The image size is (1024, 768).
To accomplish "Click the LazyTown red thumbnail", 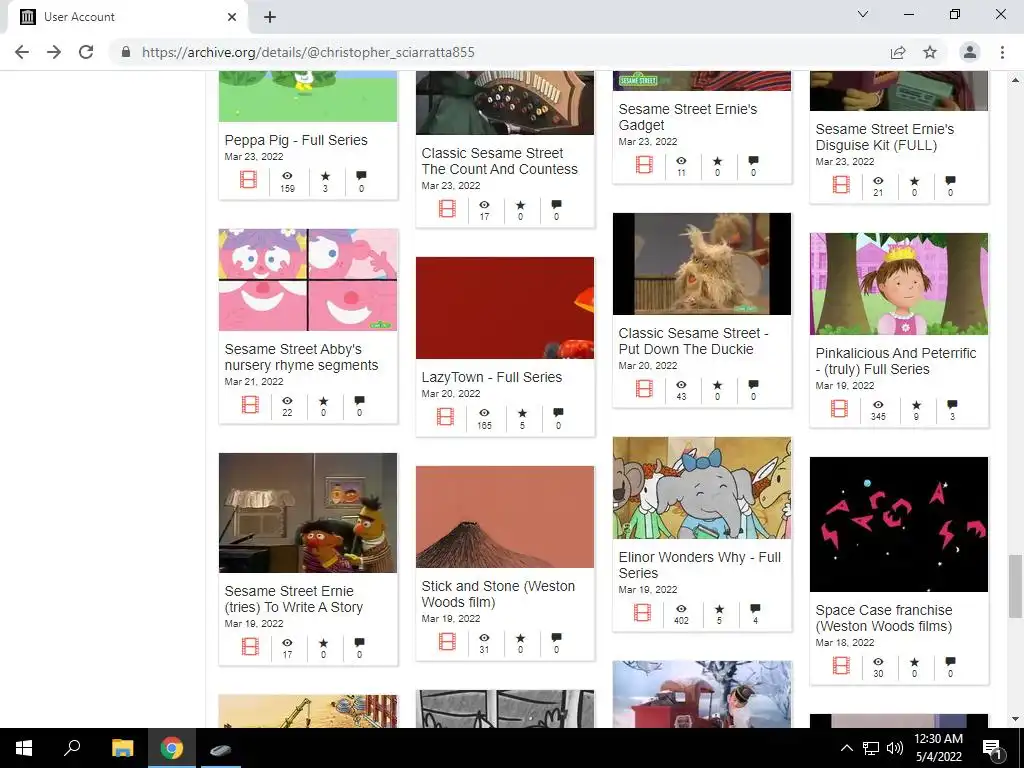I will [505, 308].
